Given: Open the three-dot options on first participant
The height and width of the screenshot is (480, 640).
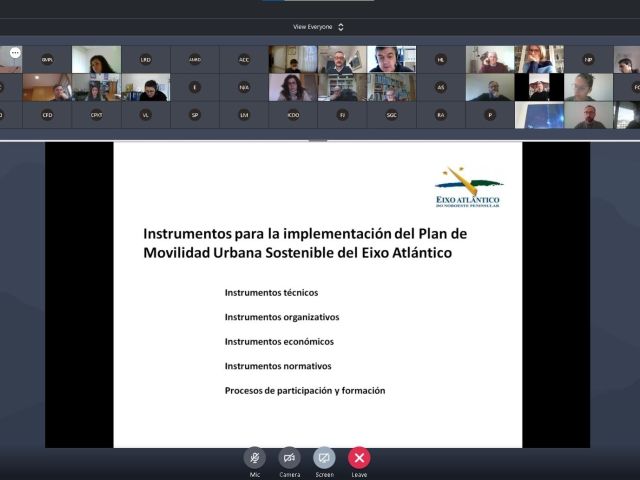Looking at the screenshot, I should click(x=15, y=52).
